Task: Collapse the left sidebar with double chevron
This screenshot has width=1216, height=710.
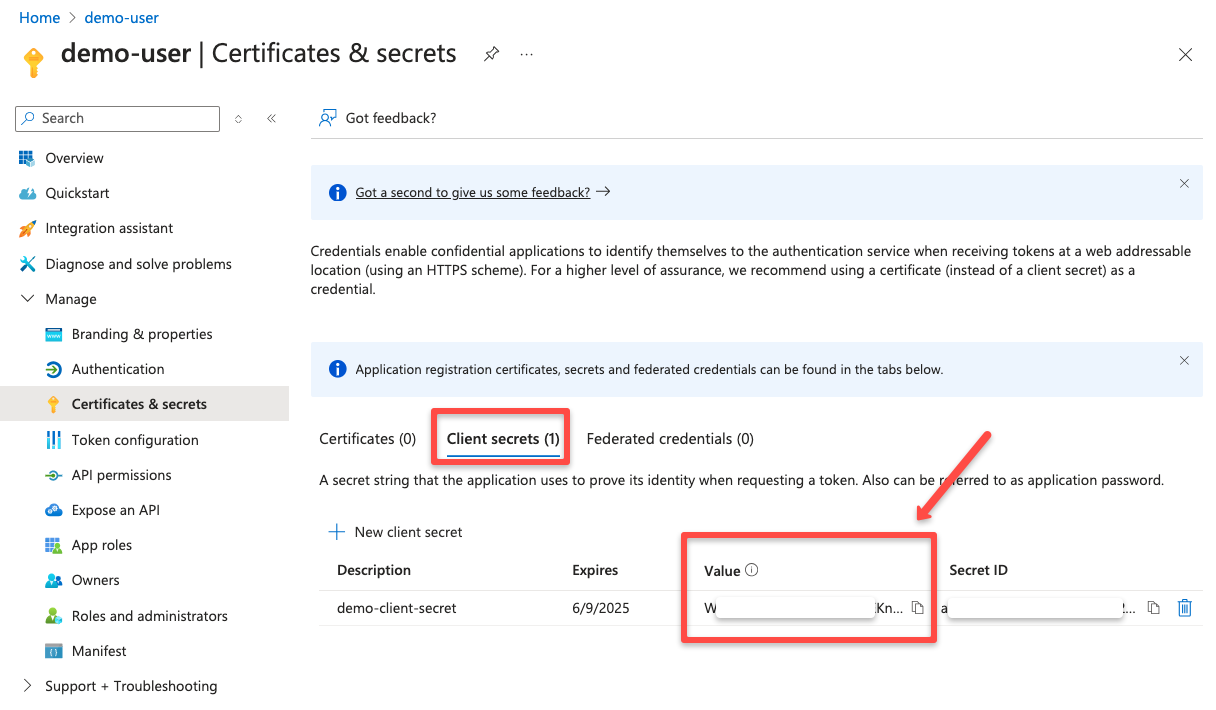Action: pos(271,117)
